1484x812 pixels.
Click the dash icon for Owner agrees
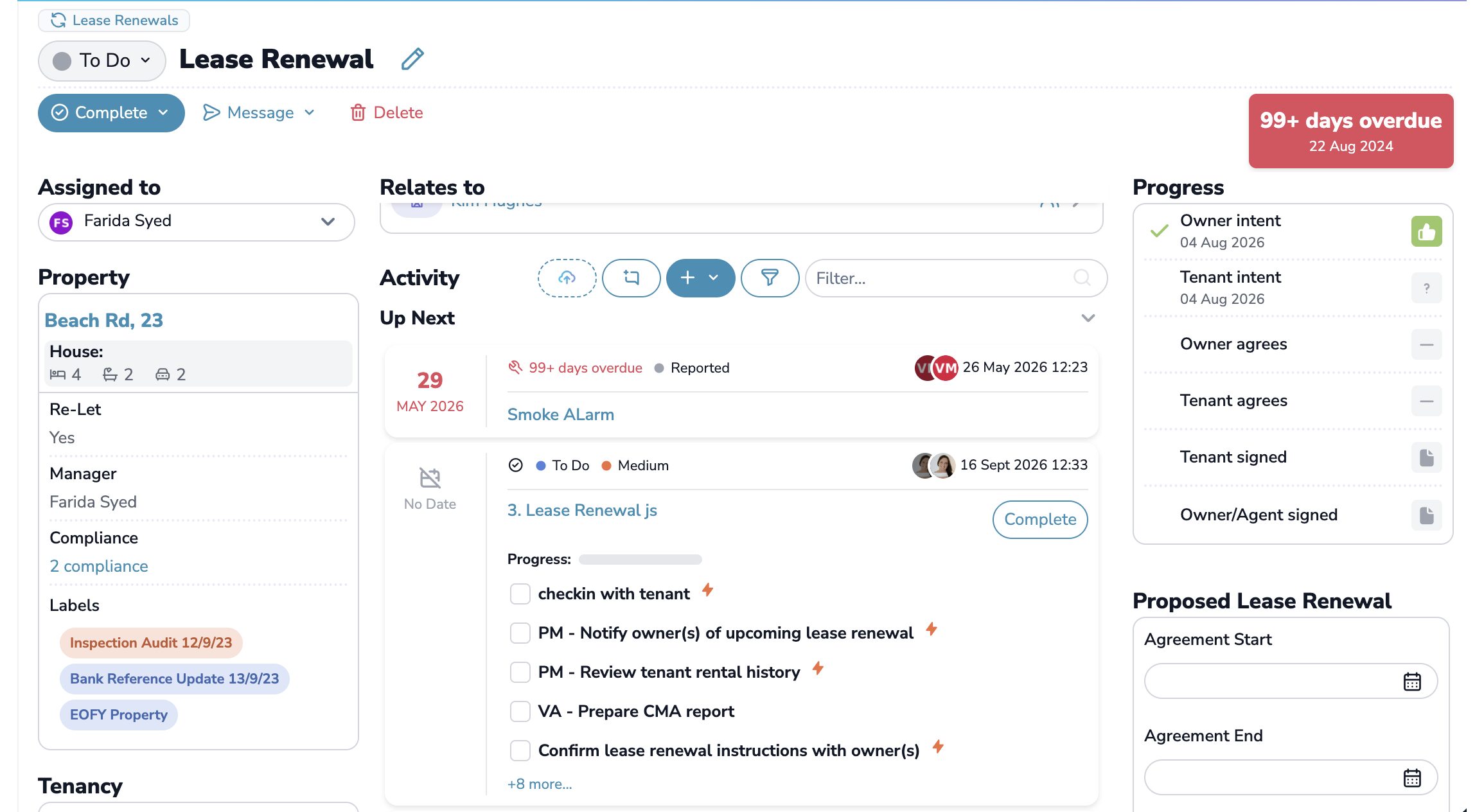pos(1426,344)
